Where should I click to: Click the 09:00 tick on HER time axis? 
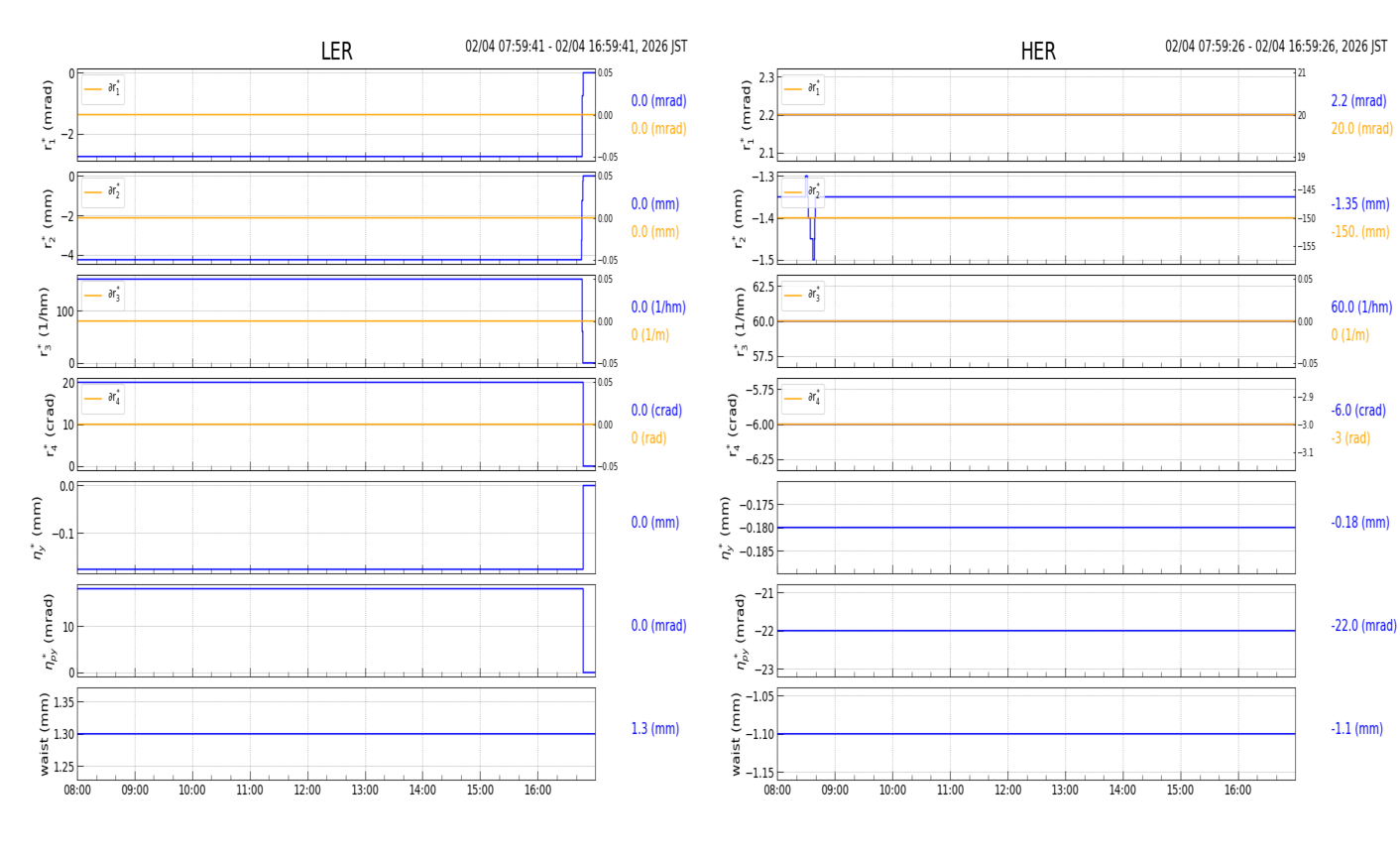click(835, 791)
